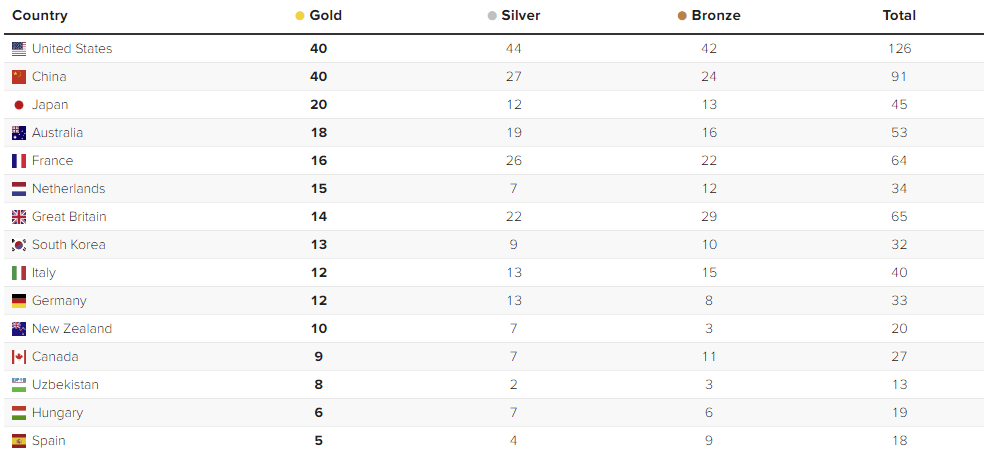Select the Great Britain flag icon
989x452 pixels.
[x=19, y=217]
